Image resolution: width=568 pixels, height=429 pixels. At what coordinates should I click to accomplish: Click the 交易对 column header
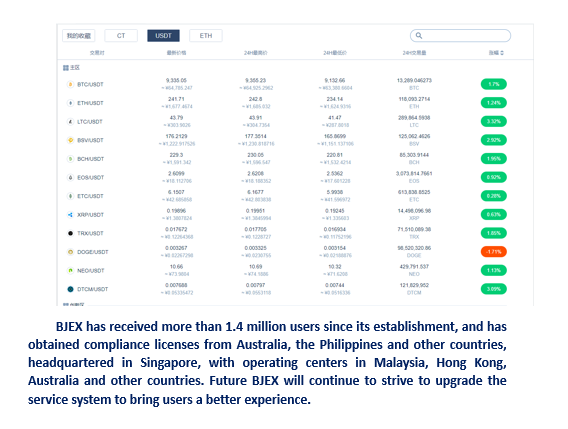[97, 53]
